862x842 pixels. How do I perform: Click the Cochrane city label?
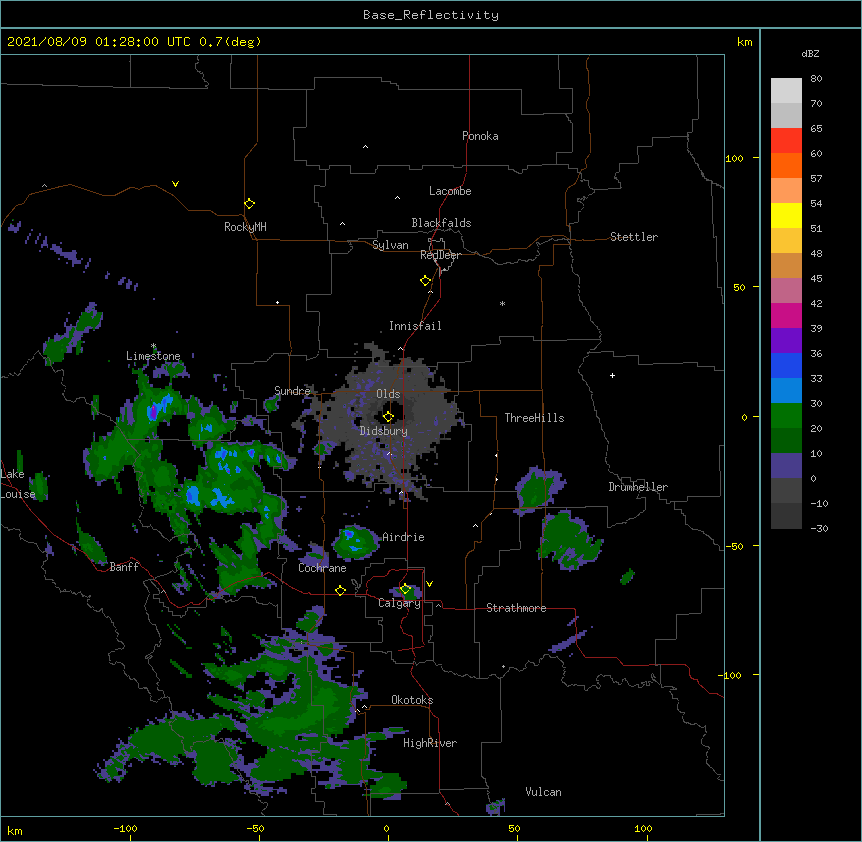tap(322, 568)
